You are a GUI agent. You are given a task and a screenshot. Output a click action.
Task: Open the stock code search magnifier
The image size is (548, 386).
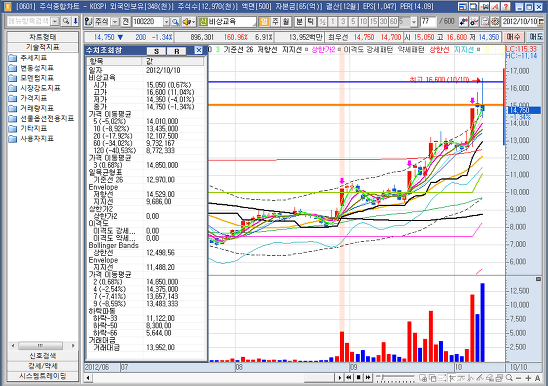coord(175,22)
